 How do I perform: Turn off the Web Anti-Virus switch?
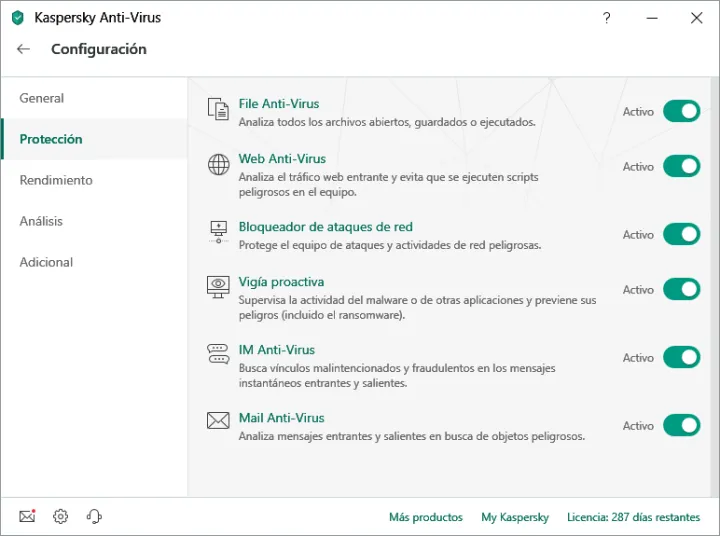click(x=681, y=166)
